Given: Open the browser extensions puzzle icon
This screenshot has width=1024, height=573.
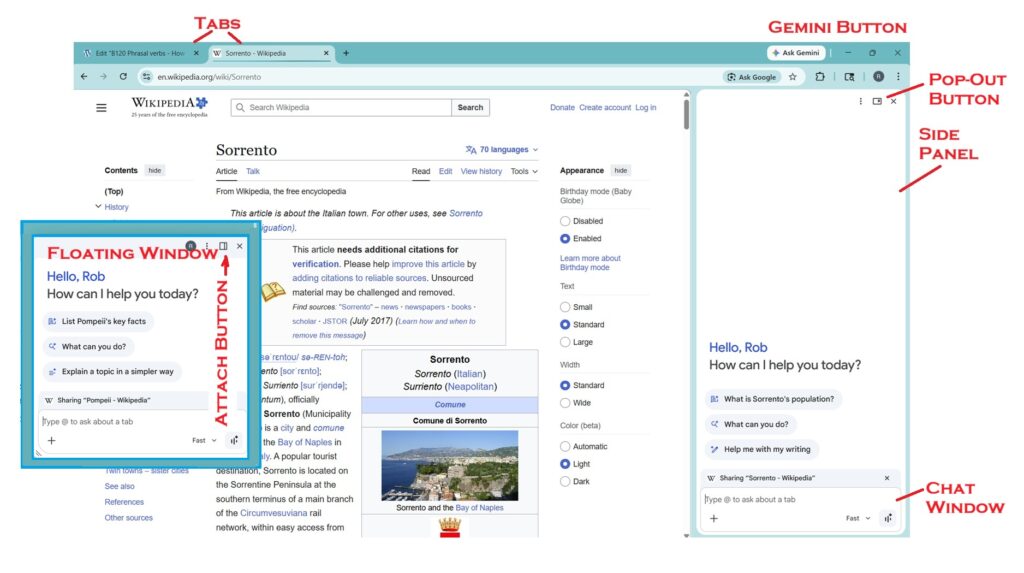Looking at the screenshot, I should click(x=820, y=76).
